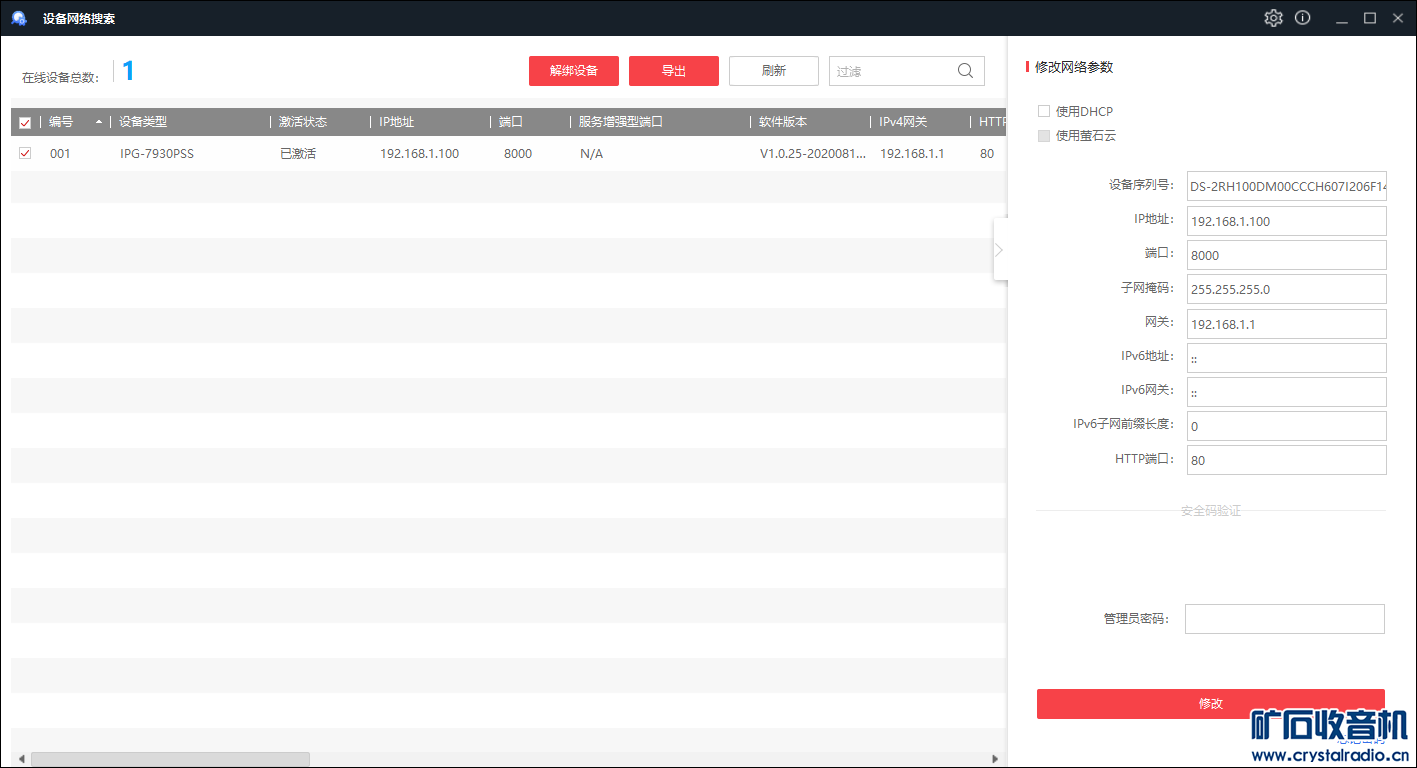This screenshot has width=1417, height=768.
Task: Click the 192.168.1.1 gateway cell in the table
Action: tap(912, 154)
